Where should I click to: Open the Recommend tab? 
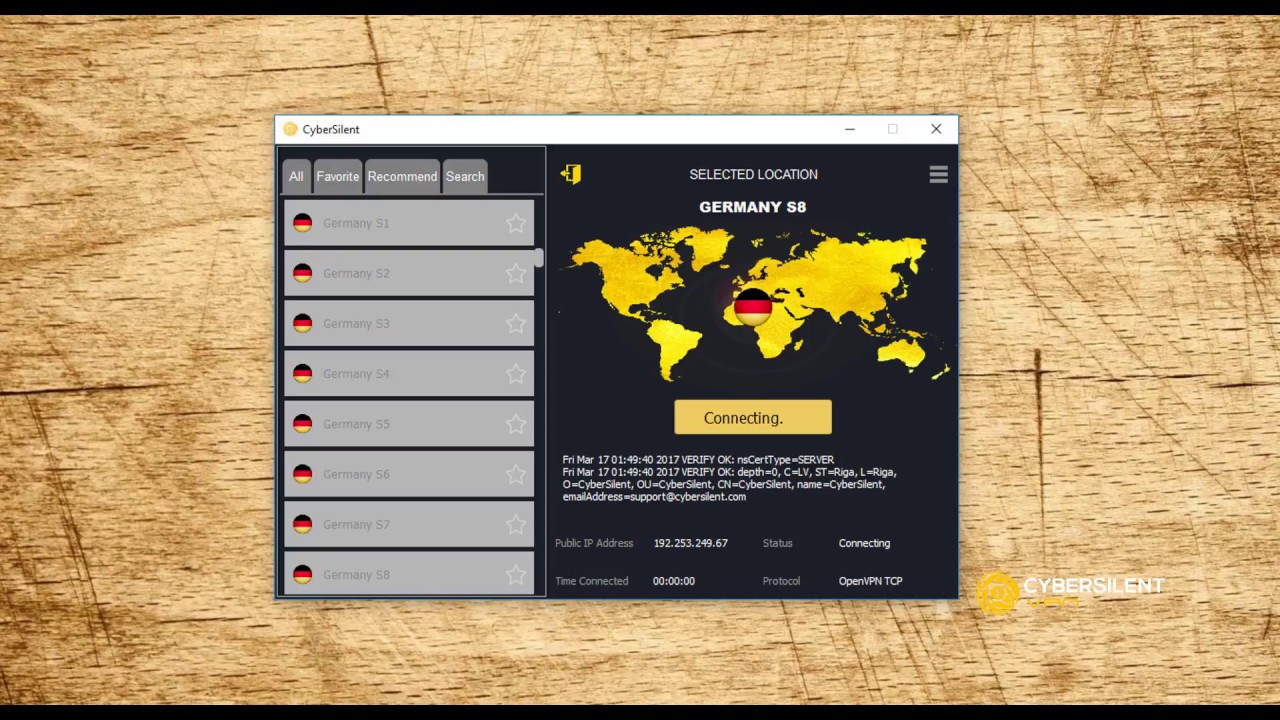click(x=402, y=176)
